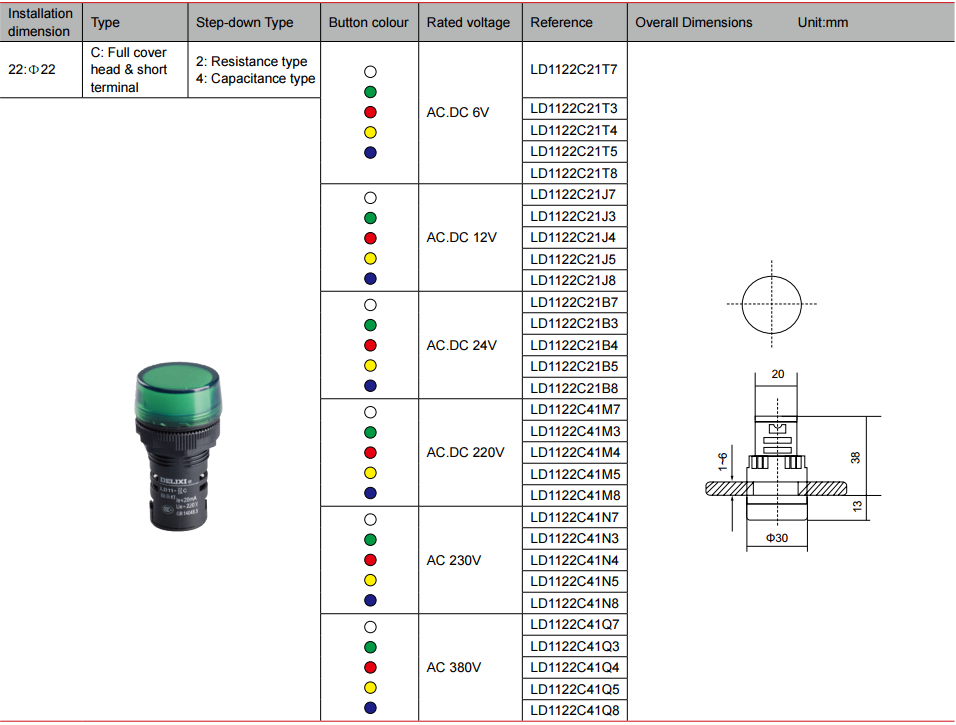The height and width of the screenshot is (725, 956).
Task: Select reference LD1122C21B7
Action: (x=574, y=302)
